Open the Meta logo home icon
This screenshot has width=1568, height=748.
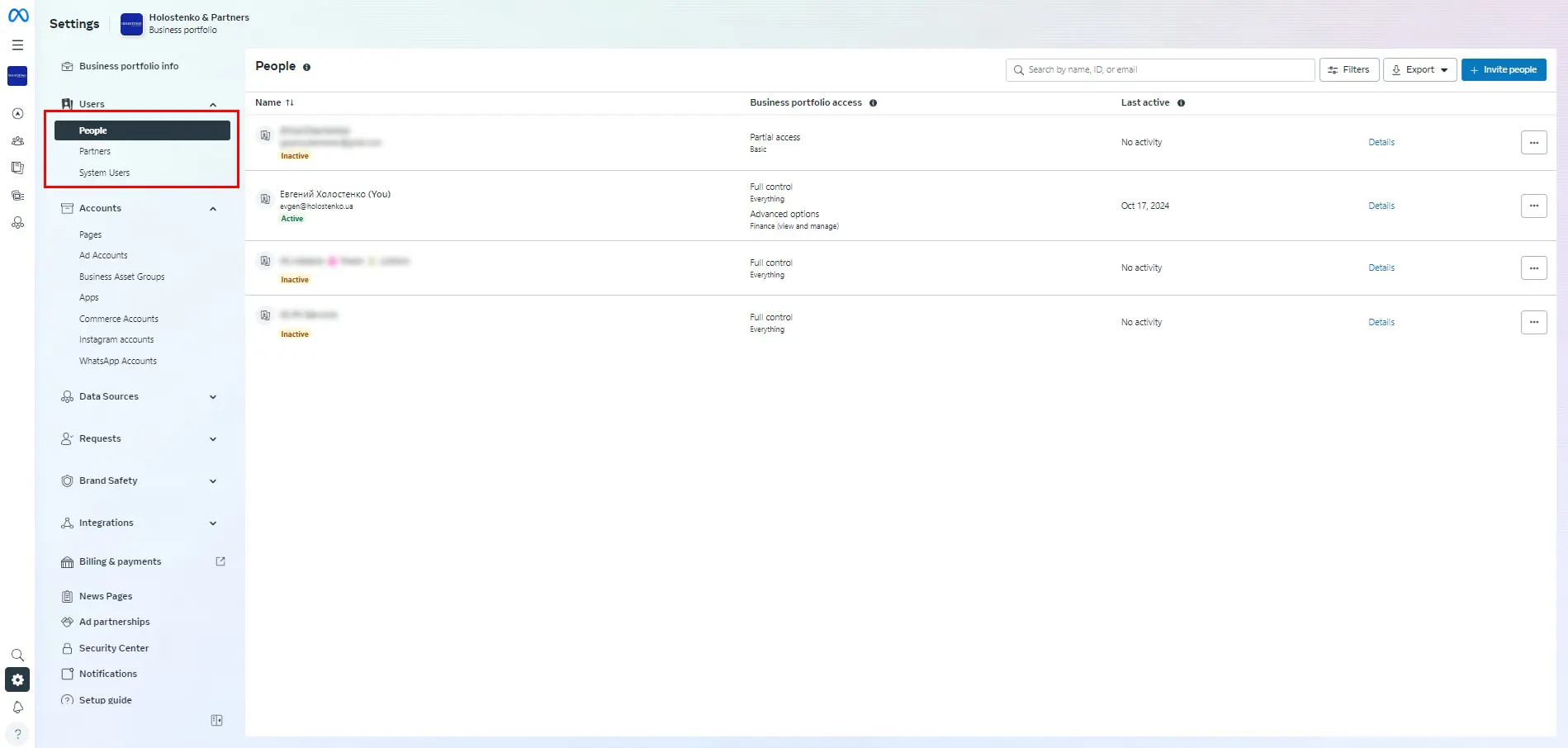(x=18, y=16)
